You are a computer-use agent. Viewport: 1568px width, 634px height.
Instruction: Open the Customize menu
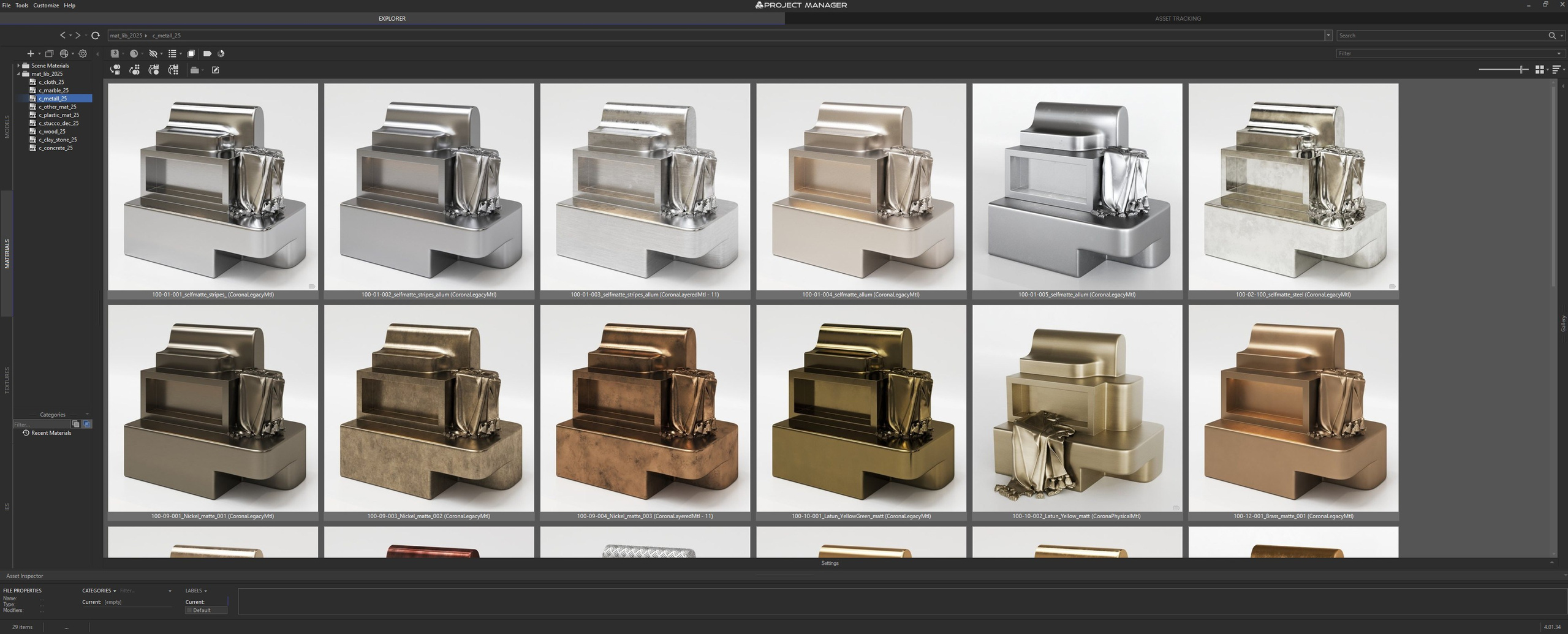point(46,6)
